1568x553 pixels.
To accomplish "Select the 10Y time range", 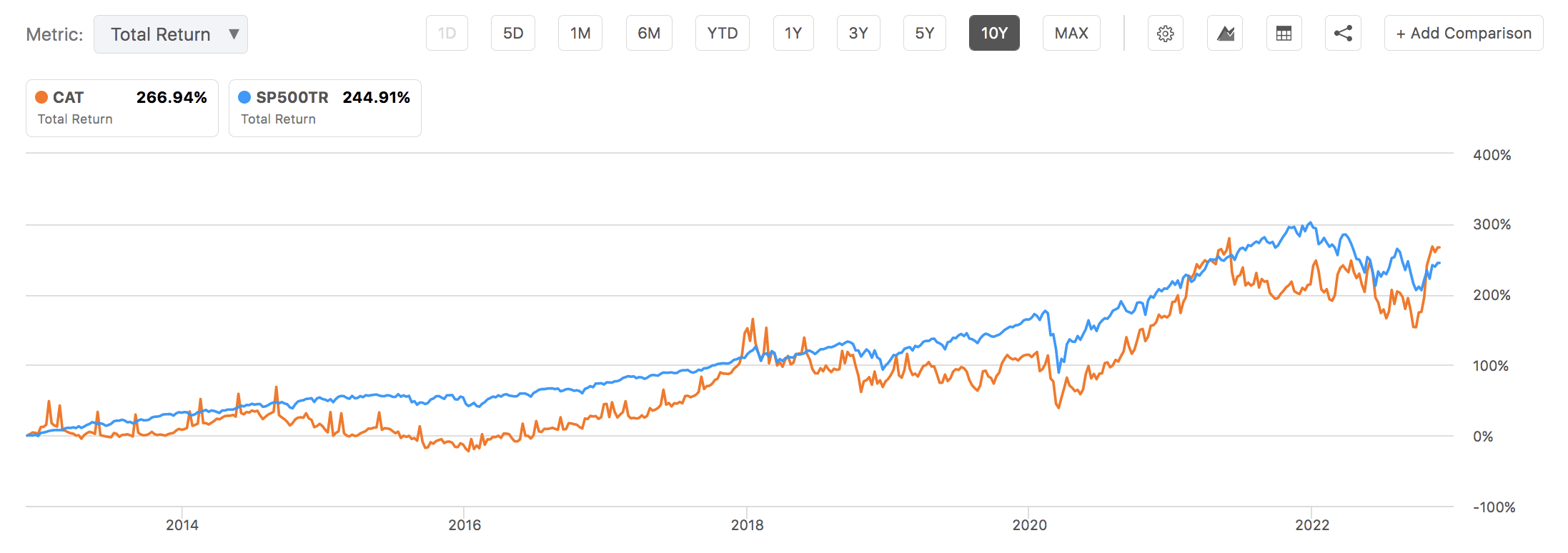I will pyautogui.click(x=994, y=34).
